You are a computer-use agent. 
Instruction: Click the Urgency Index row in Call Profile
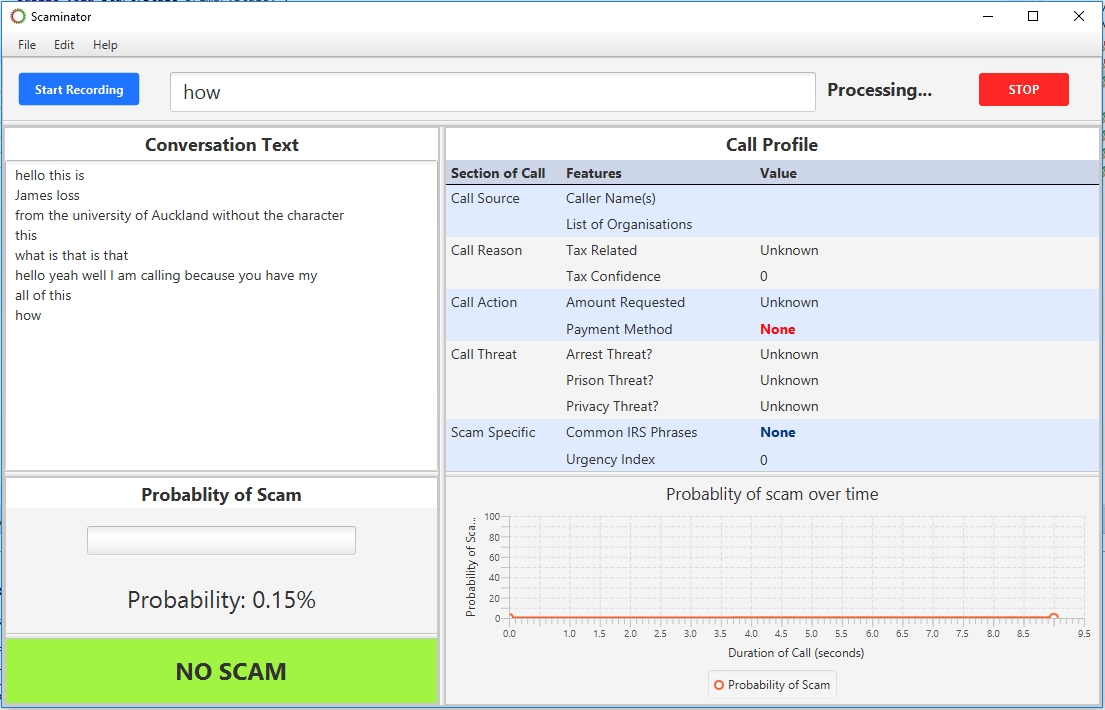click(x=610, y=458)
